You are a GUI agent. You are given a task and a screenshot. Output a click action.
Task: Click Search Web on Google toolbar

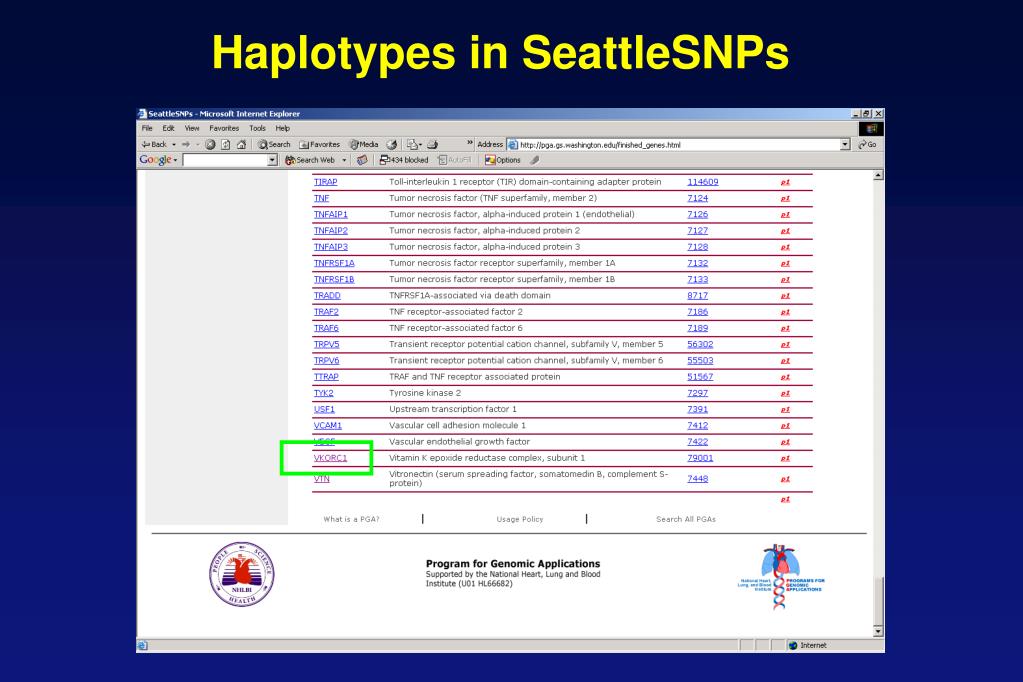point(310,160)
